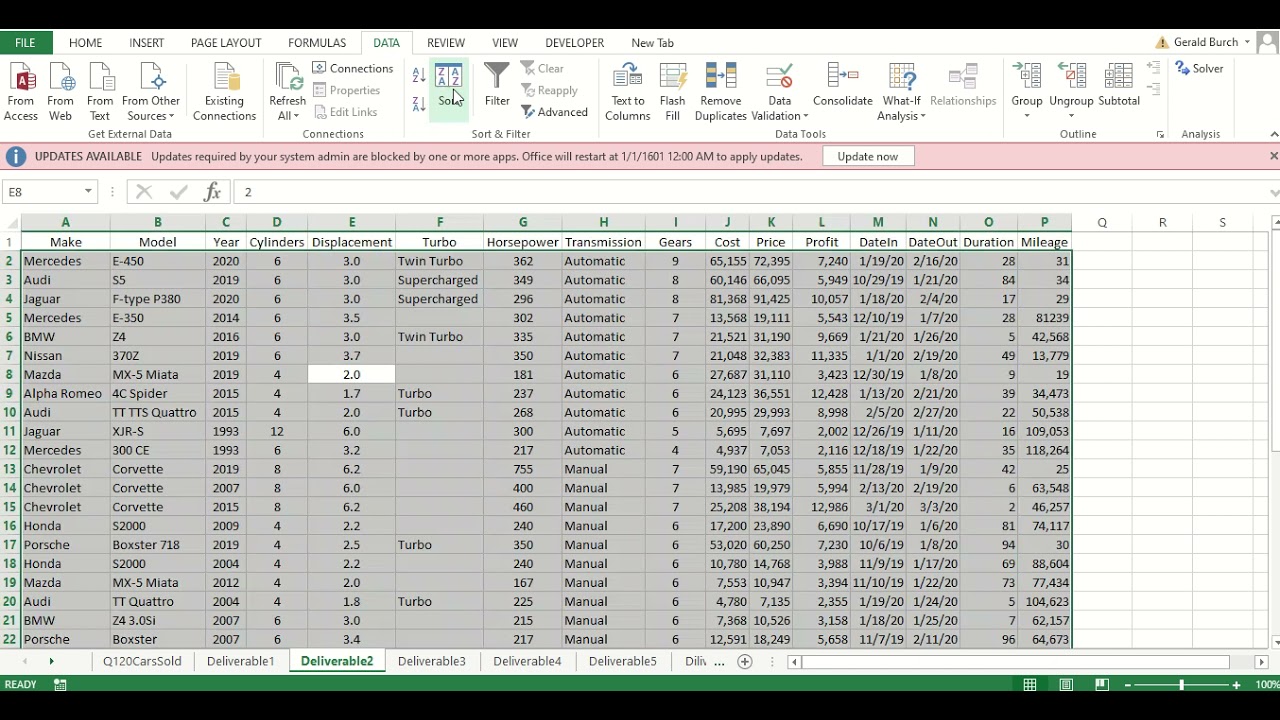Click the Ungroup outline icon
The width and height of the screenshot is (1280, 720).
[x=1072, y=78]
